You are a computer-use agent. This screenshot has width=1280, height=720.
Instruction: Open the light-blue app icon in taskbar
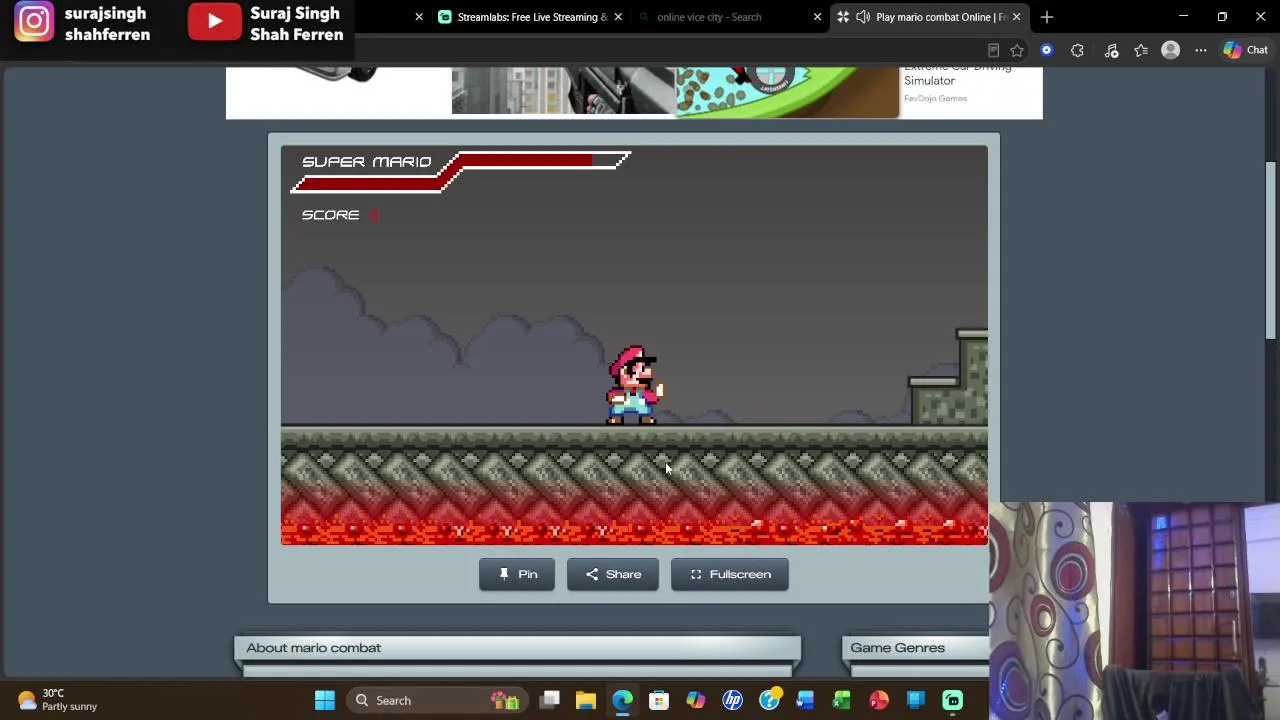coord(916,700)
